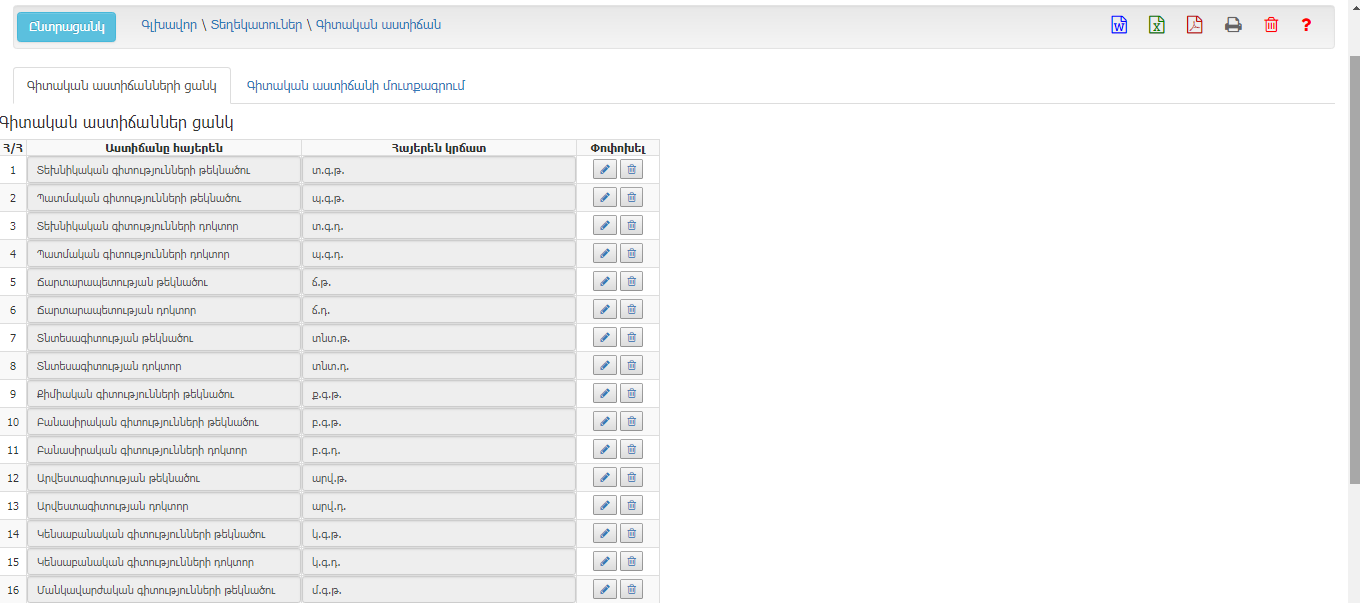Open help via red question mark

point(1306,25)
